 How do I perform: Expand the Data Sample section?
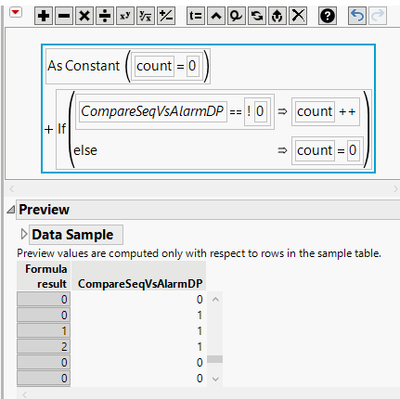24,234
